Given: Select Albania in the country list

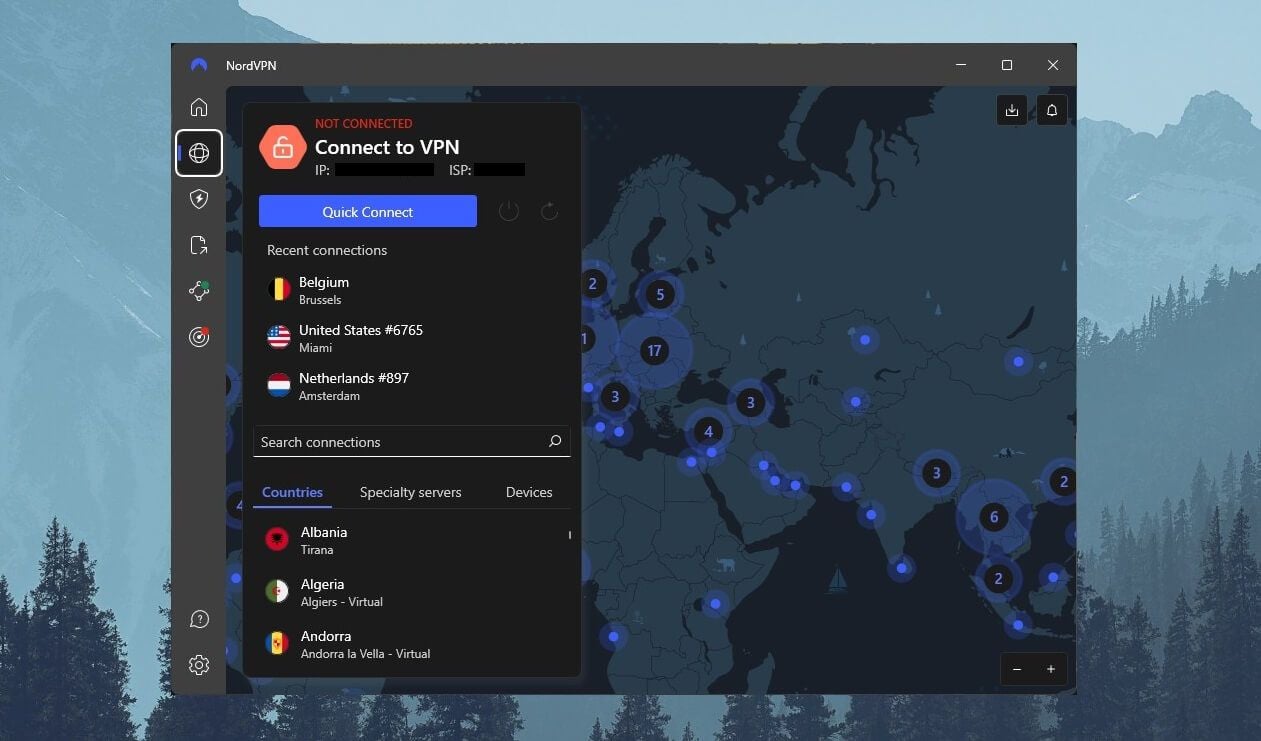Looking at the screenshot, I should 412,540.
